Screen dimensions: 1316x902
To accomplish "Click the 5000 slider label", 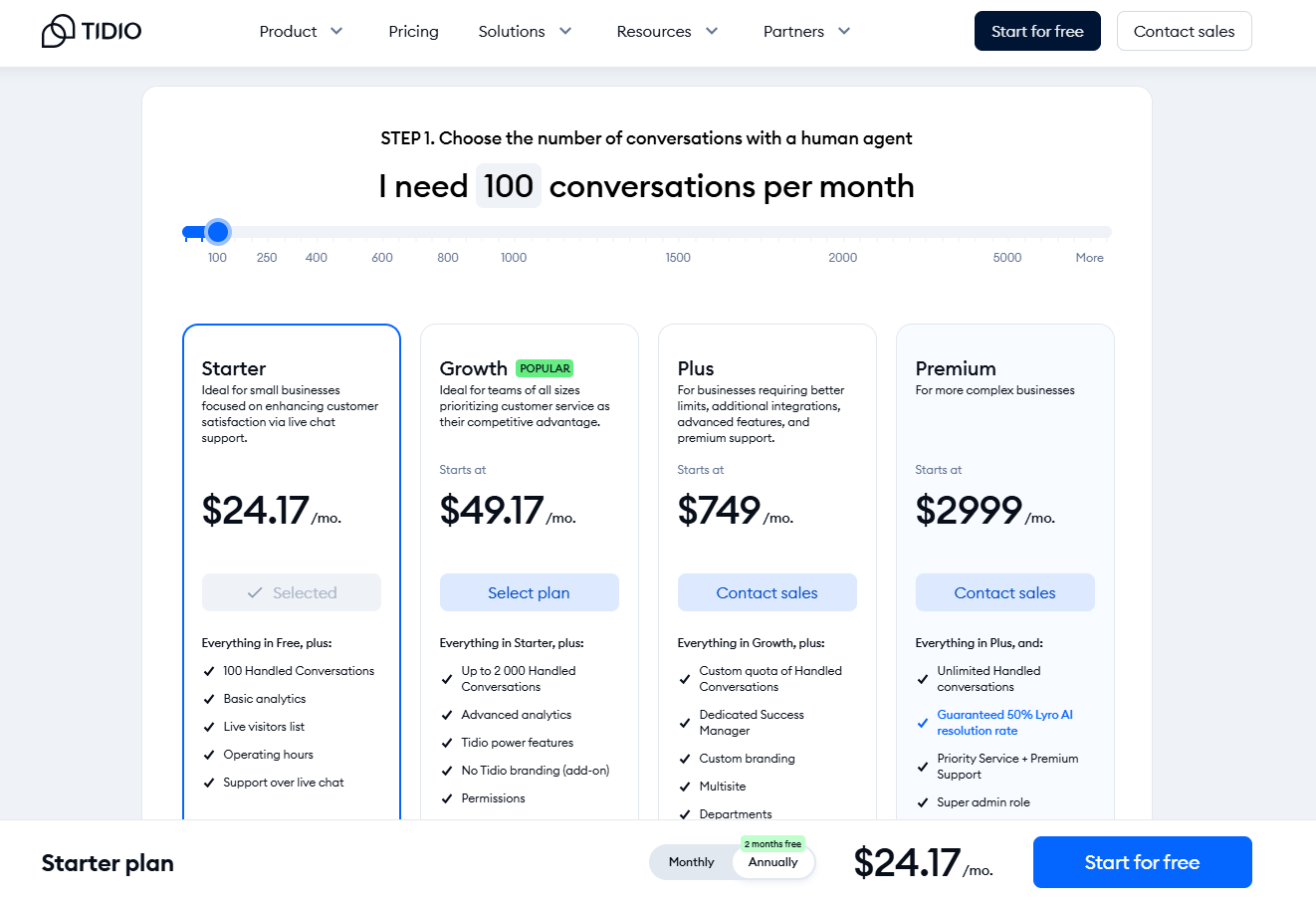I will [x=1007, y=257].
